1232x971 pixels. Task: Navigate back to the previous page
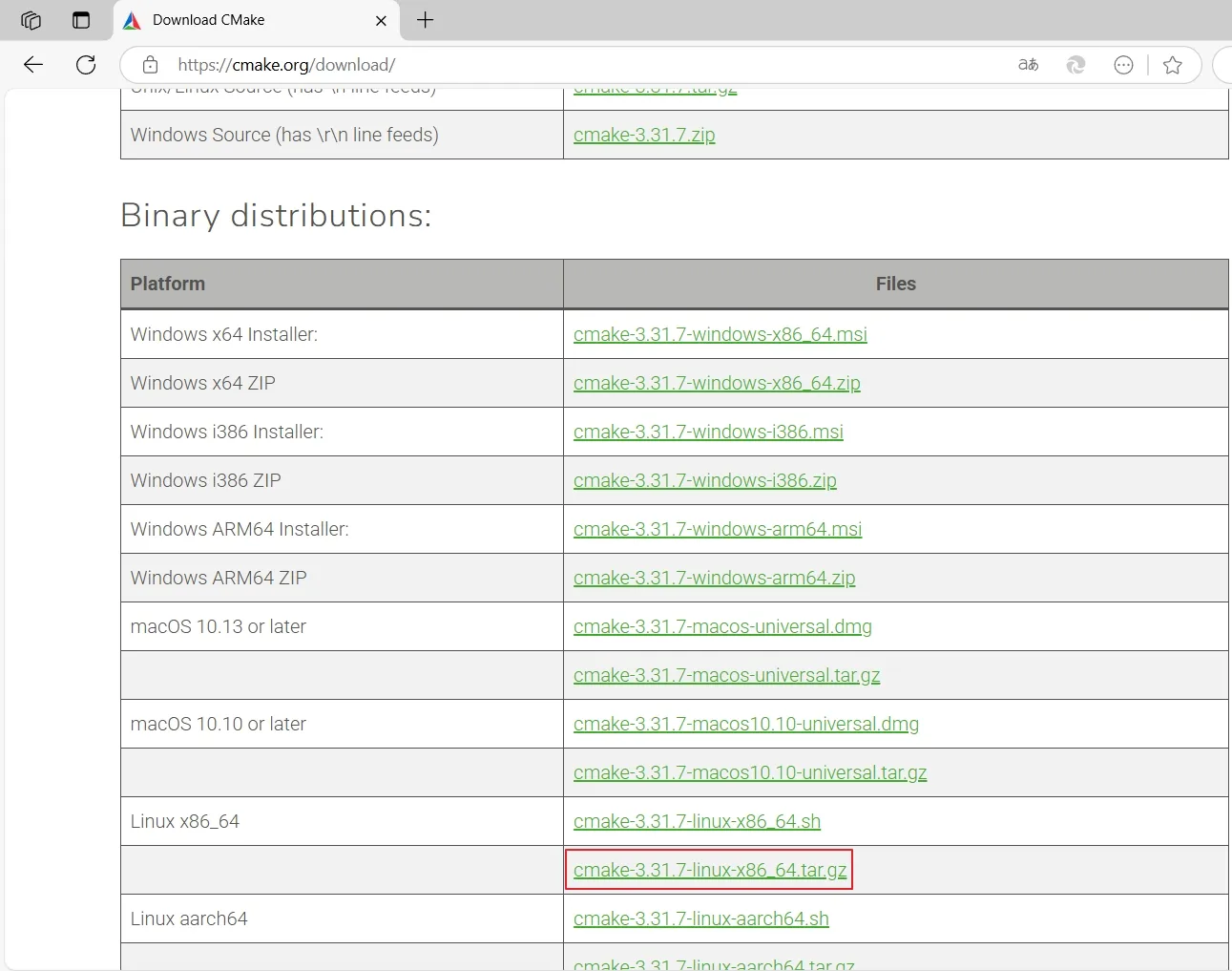click(x=32, y=65)
